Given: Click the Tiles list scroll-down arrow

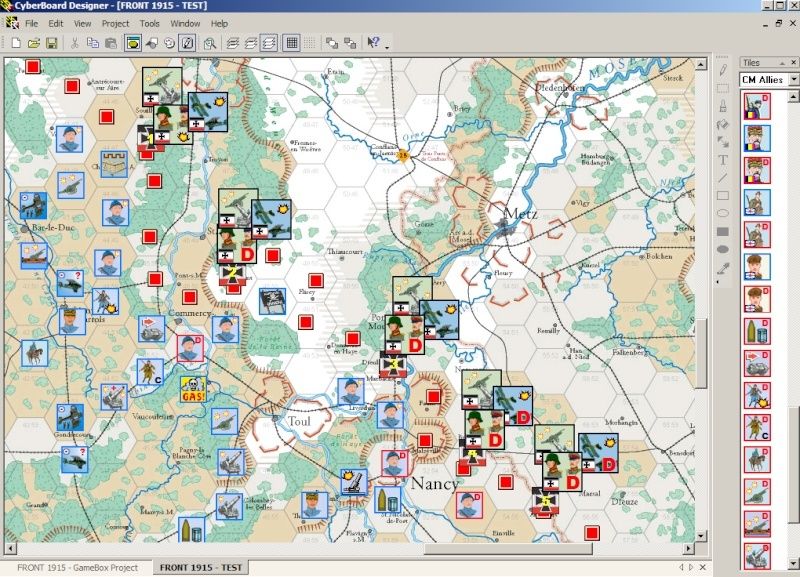Looking at the screenshot, I should click(794, 564).
